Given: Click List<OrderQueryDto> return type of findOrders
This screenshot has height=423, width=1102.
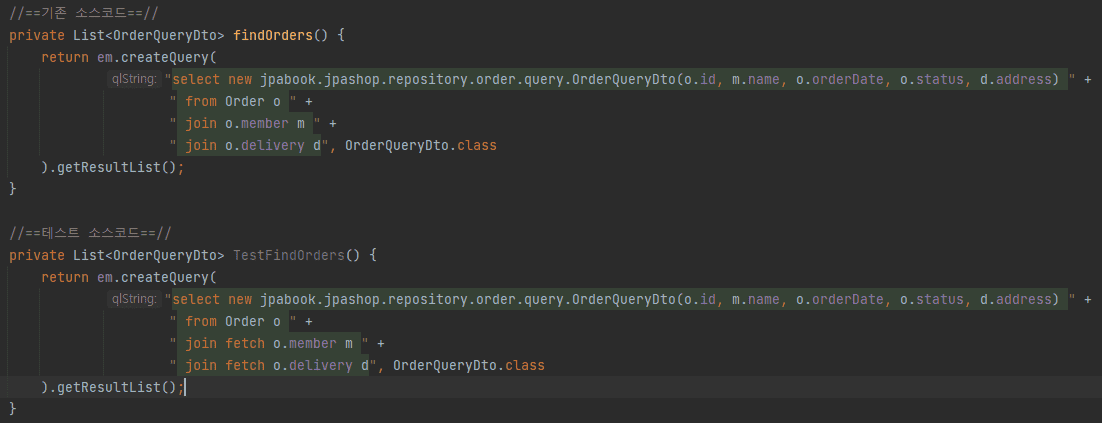Looking at the screenshot, I should click(x=148, y=35).
